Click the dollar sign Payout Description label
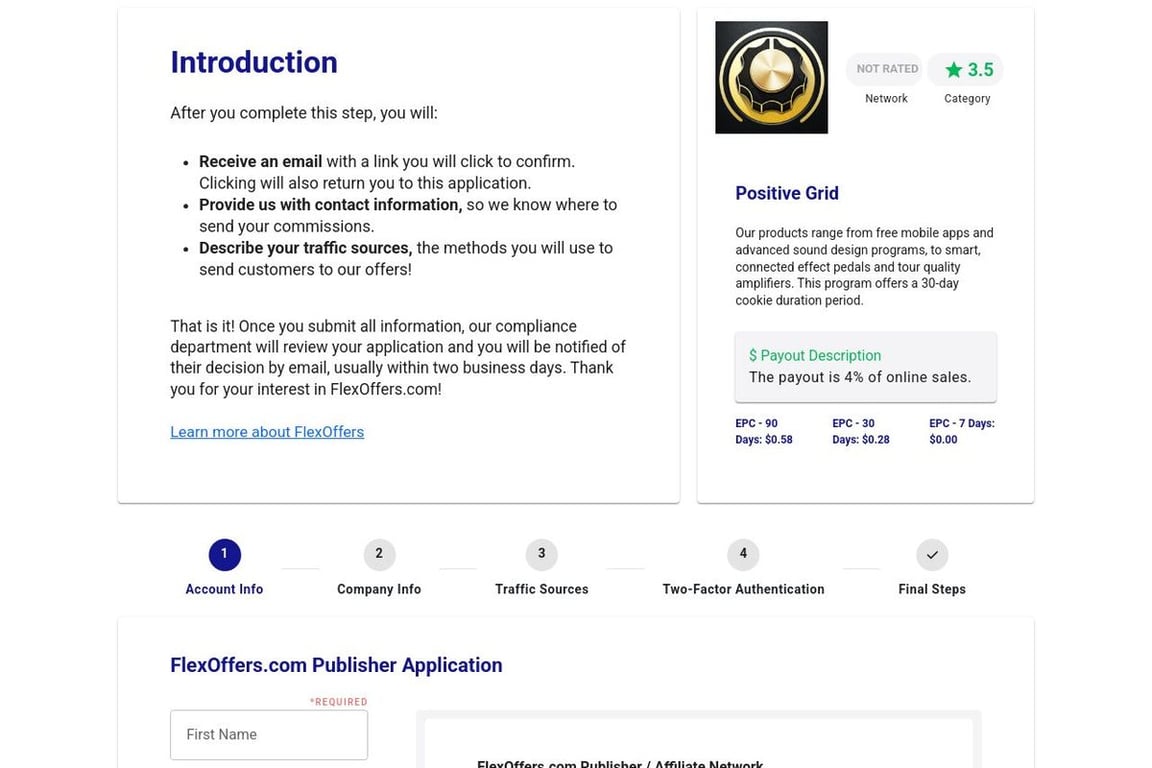Screen dimensions: 1152x768 pos(815,356)
